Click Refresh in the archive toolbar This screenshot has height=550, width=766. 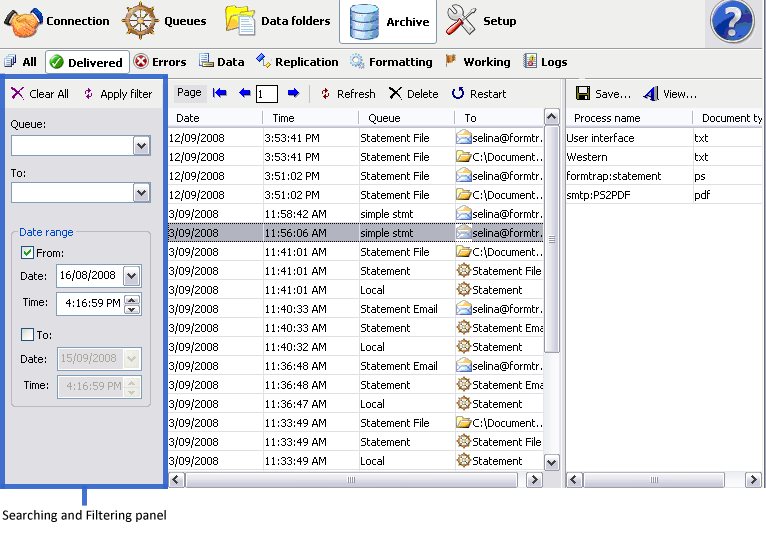347,94
